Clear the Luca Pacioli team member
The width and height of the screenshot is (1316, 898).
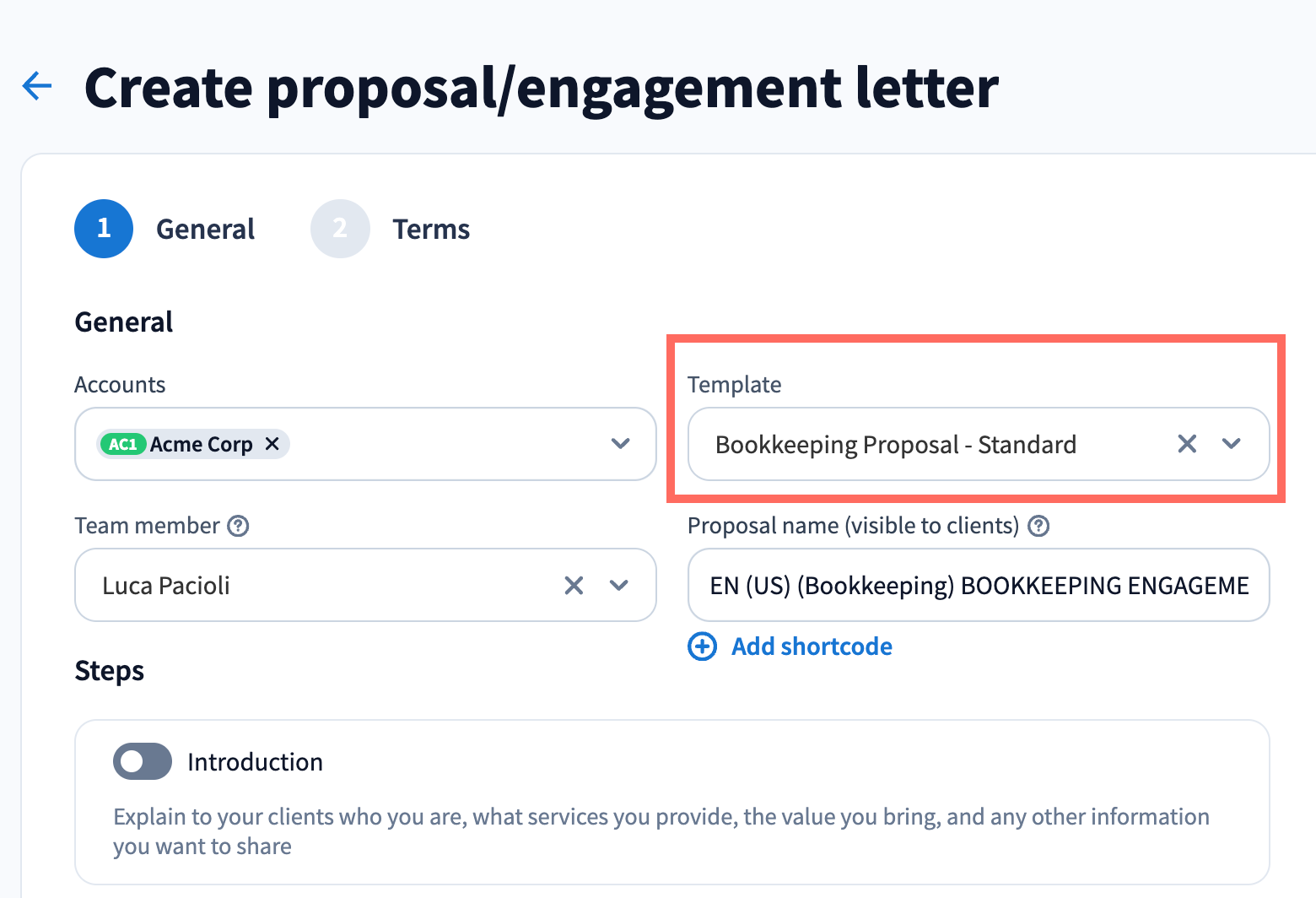pos(574,586)
